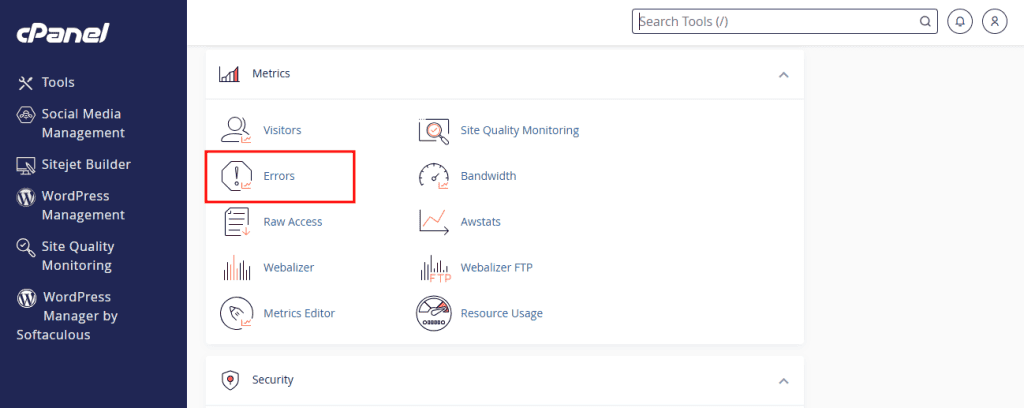Open WordPress Manager by Softaculous label
This screenshot has height=408, width=1024.
pos(67,316)
